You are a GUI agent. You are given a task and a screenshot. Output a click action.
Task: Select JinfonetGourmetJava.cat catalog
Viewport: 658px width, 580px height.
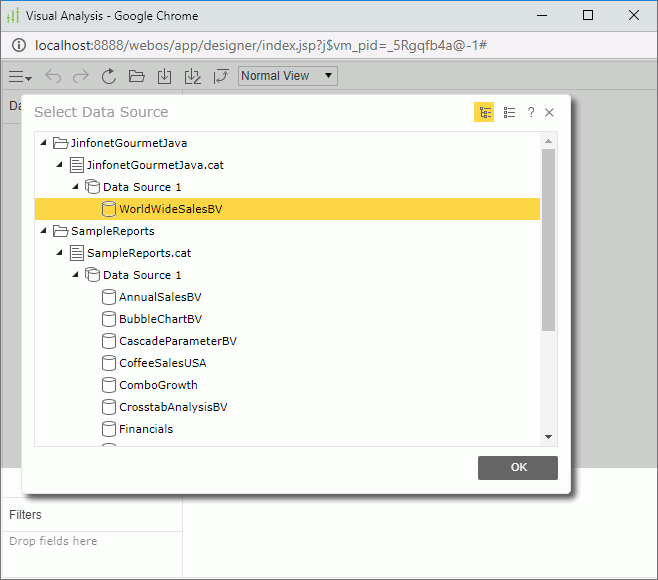click(x=155, y=165)
